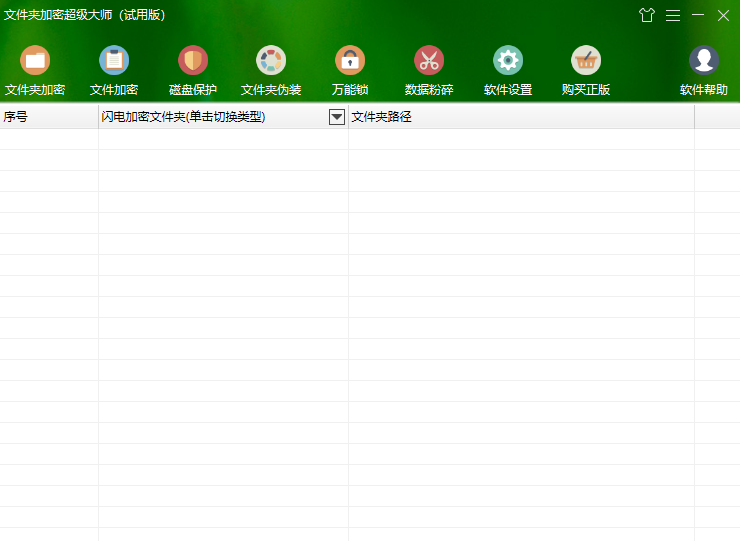Minimize the encryption master window

coord(698,15)
